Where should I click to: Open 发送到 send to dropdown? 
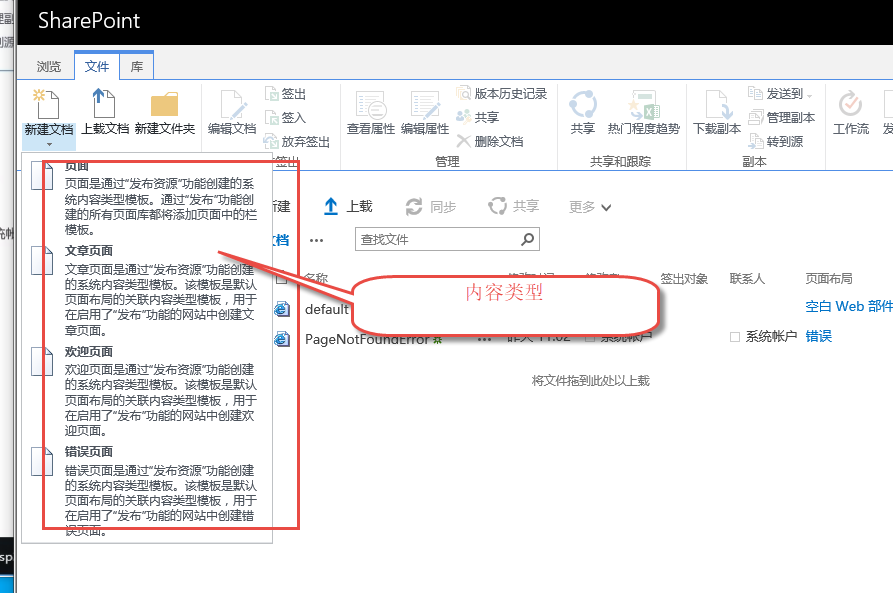tap(780, 93)
